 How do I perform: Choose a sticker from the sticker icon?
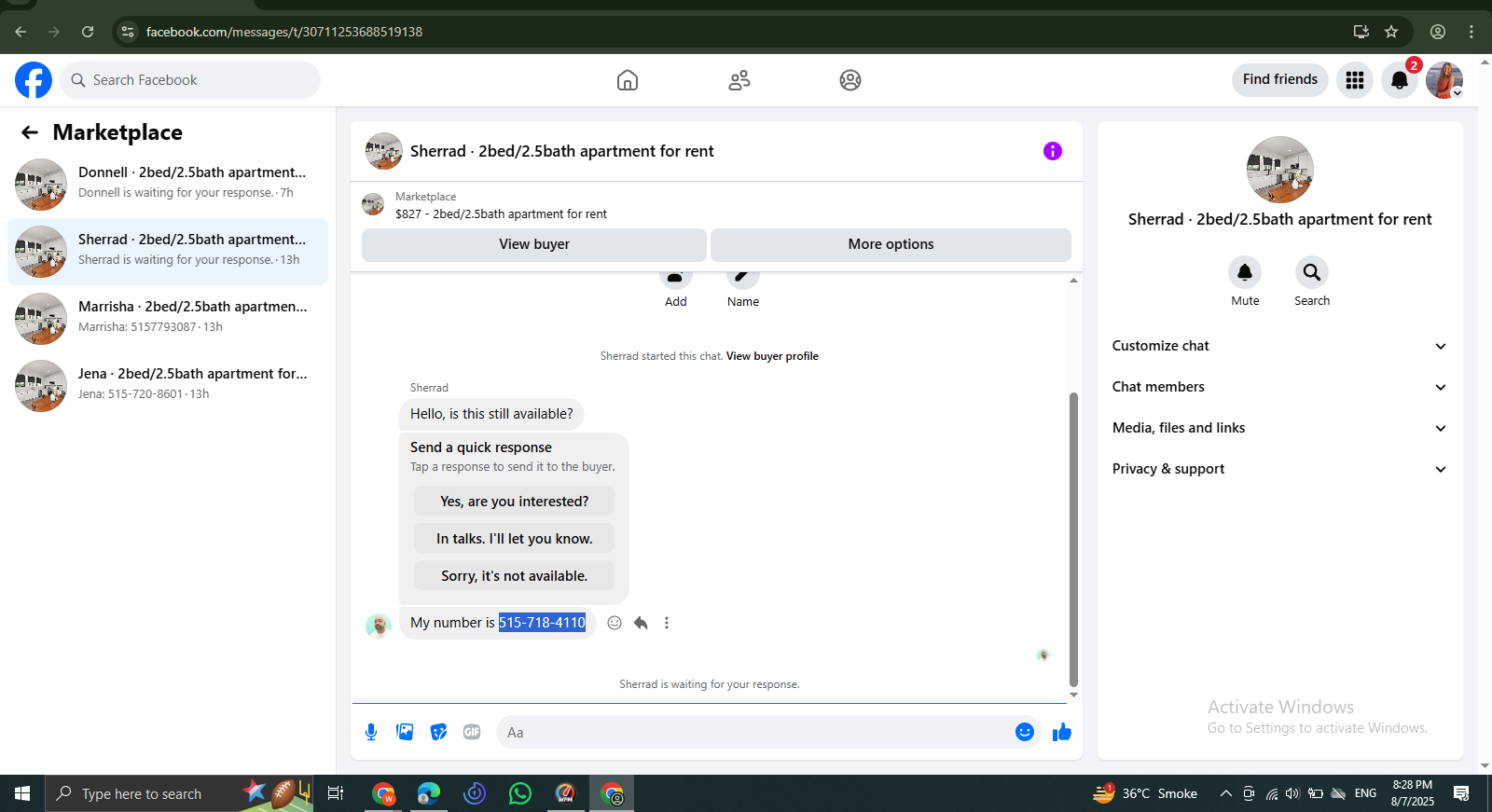click(x=438, y=732)
